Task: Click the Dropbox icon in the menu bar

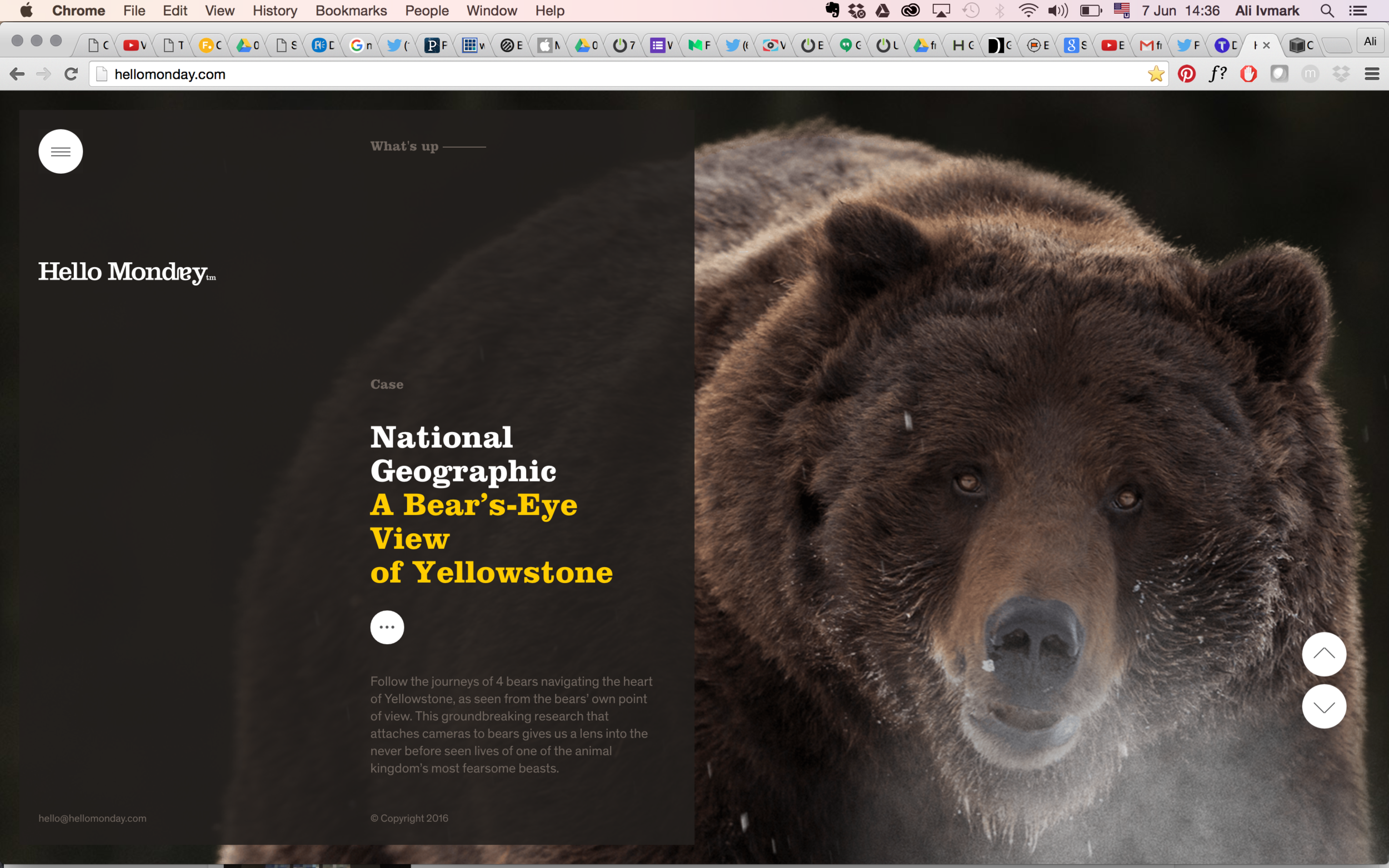Action: click(857, 11)
